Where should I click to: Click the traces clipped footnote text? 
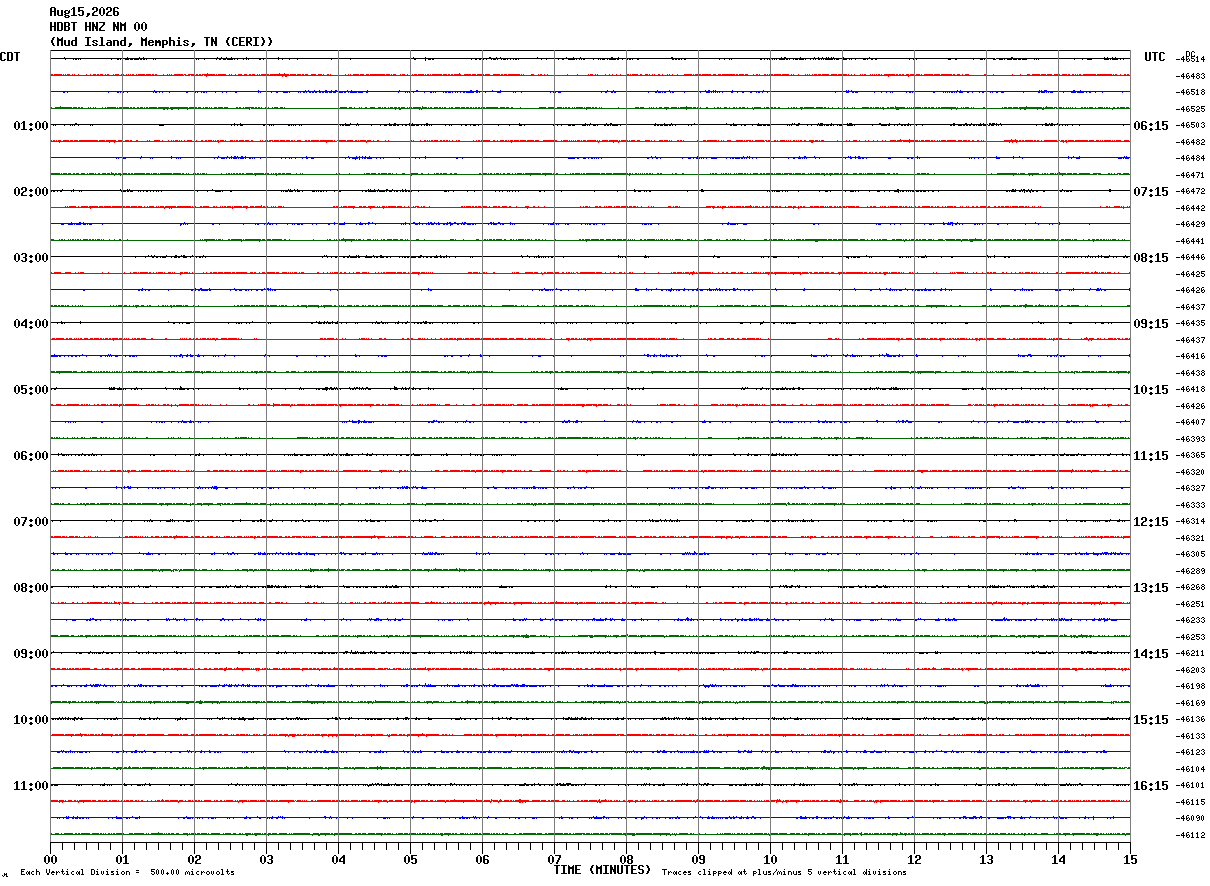784,873
